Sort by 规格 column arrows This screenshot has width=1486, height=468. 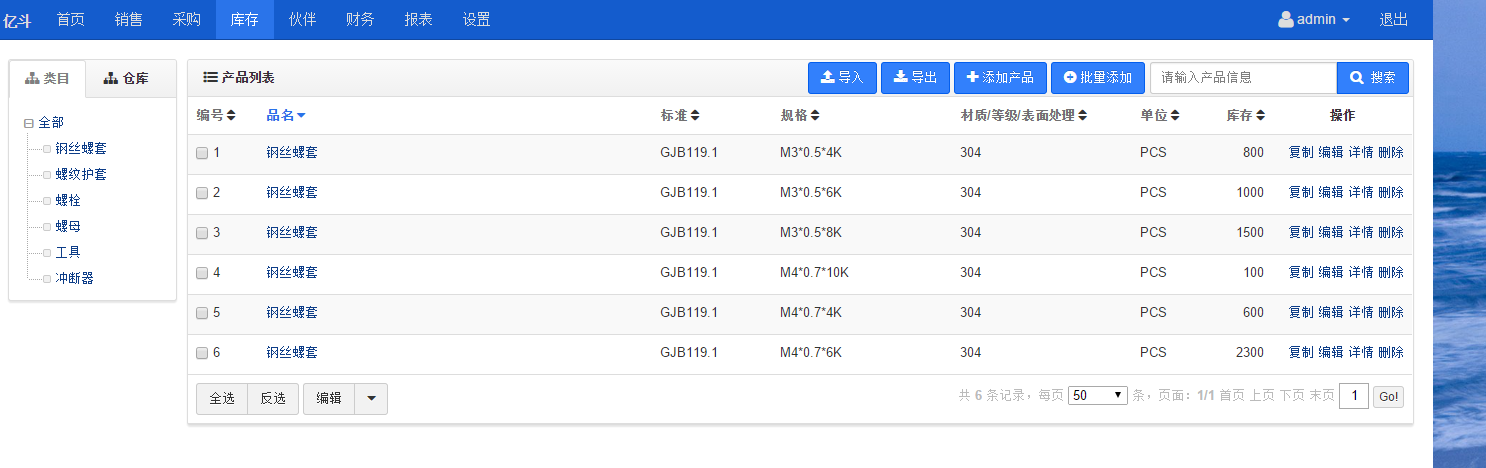(x=815, y=116)
